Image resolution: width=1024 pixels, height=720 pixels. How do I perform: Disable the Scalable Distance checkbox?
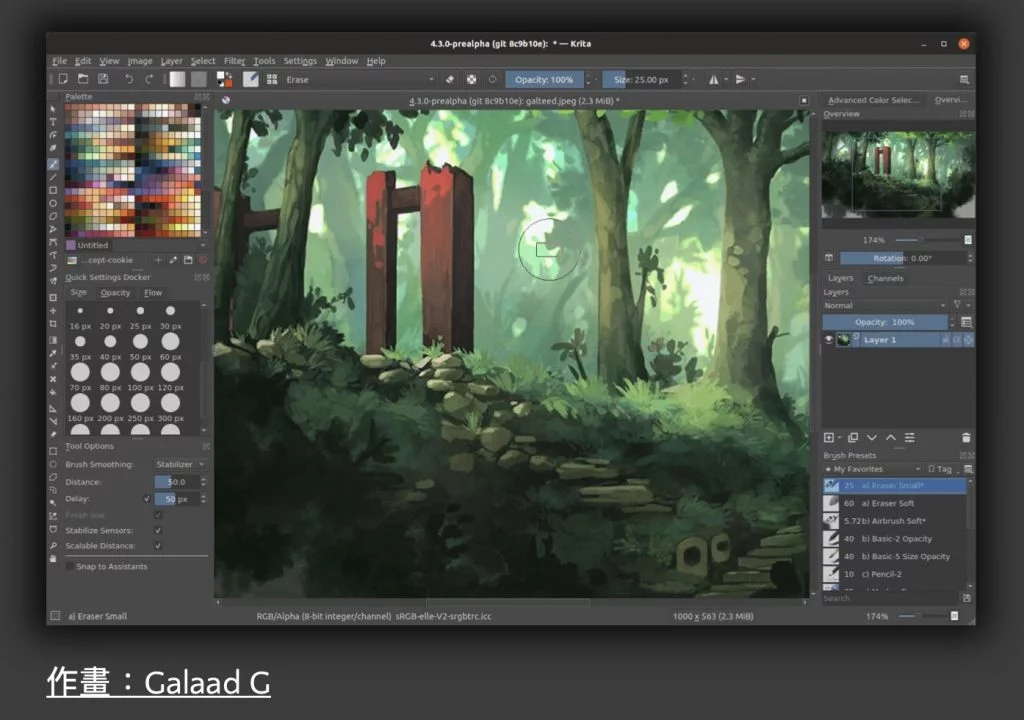(157, 546)
